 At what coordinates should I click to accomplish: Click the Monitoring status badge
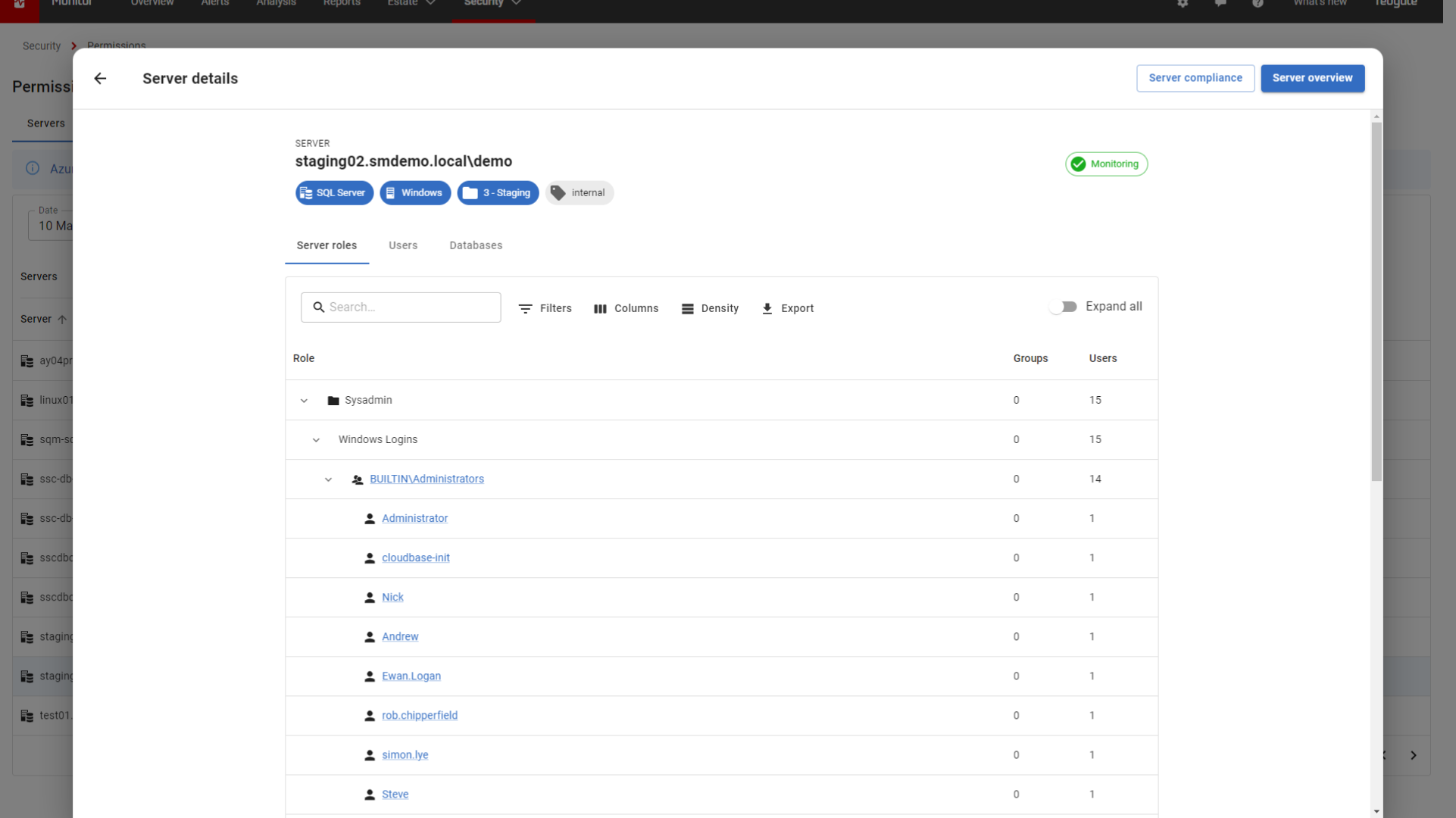pos(1106,164)
